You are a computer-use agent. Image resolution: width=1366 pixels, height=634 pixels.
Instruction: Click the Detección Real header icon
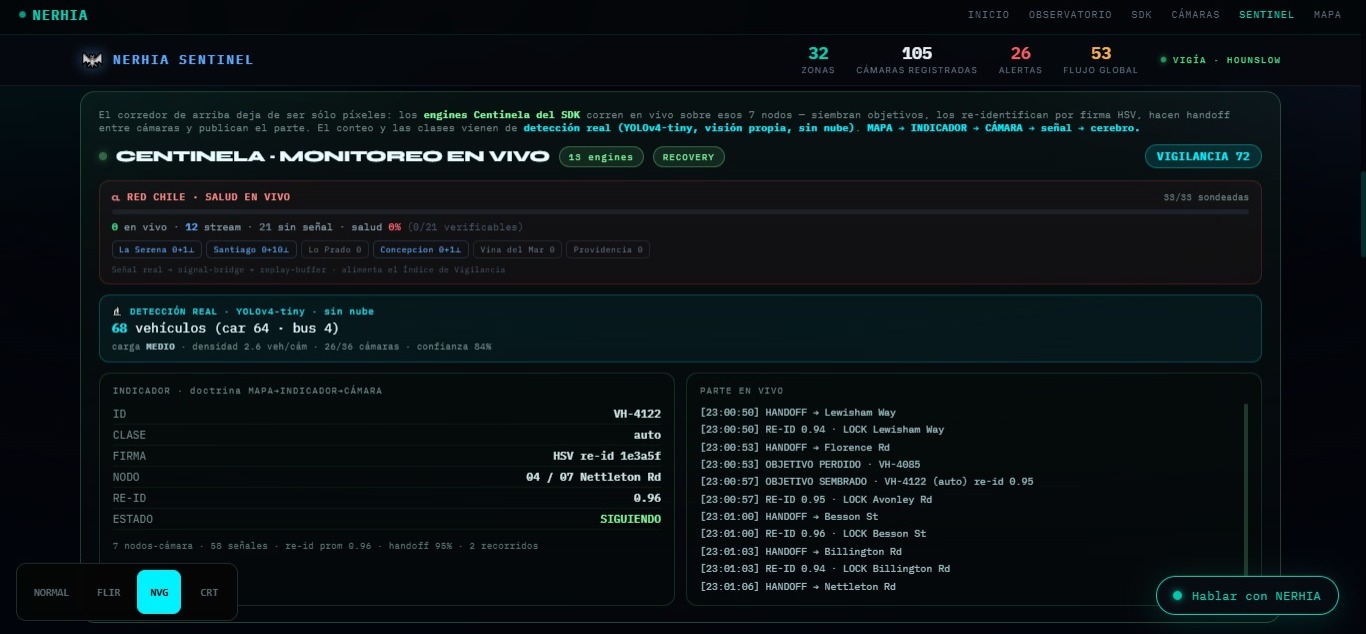click(x=117, y=311)
